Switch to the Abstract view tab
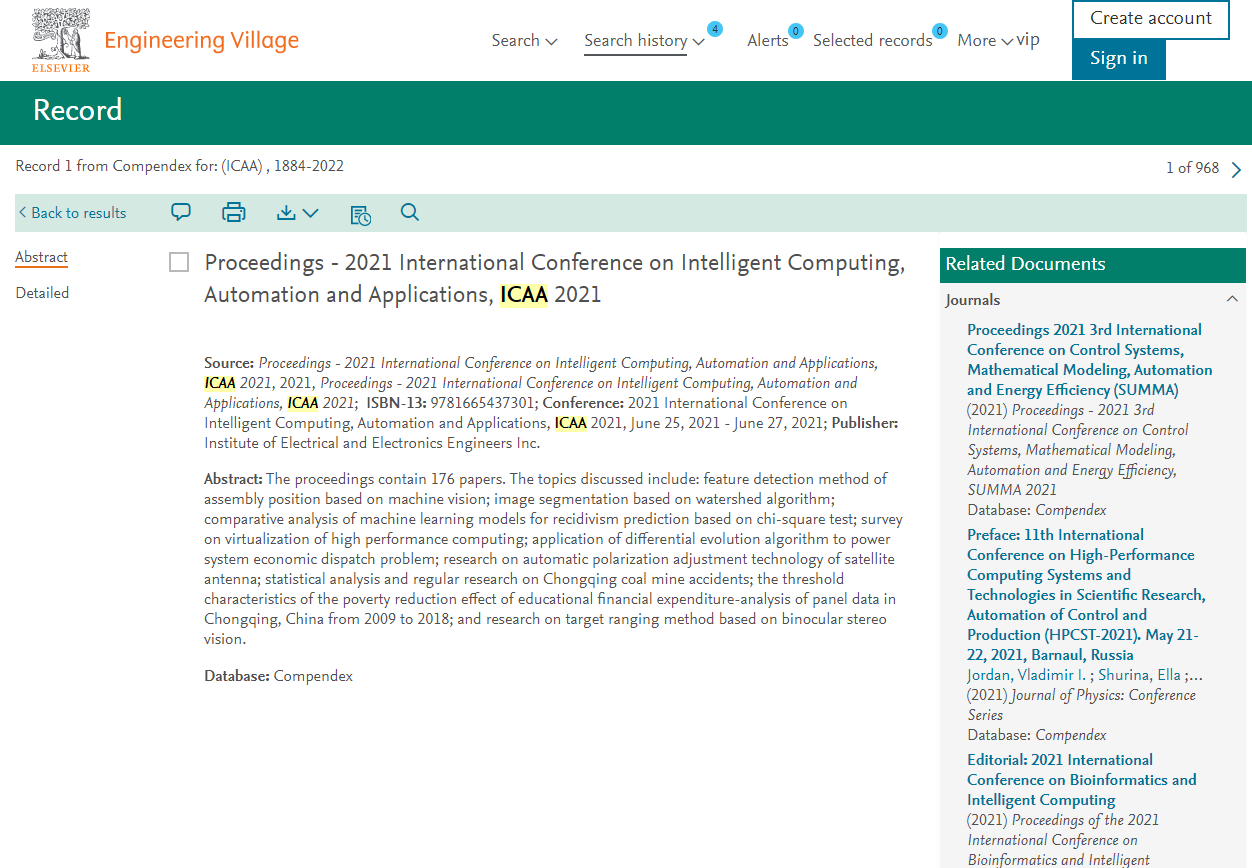 tap(41, 257)
